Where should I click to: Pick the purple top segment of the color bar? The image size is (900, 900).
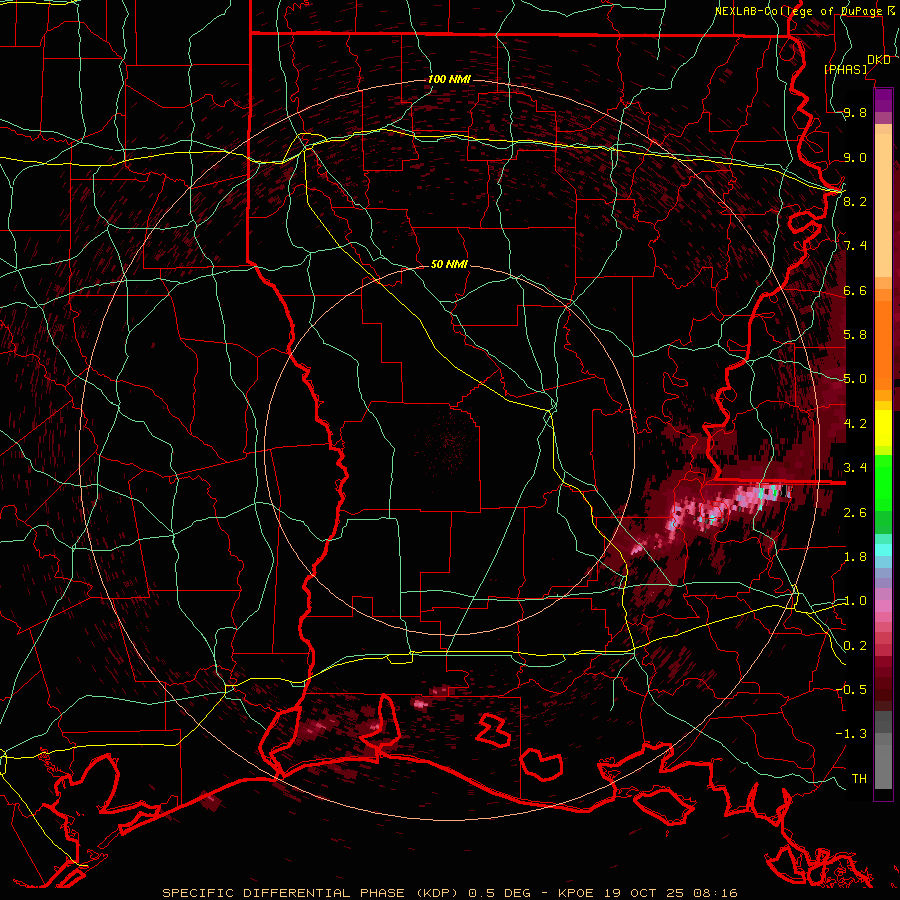tap(883, 100)
